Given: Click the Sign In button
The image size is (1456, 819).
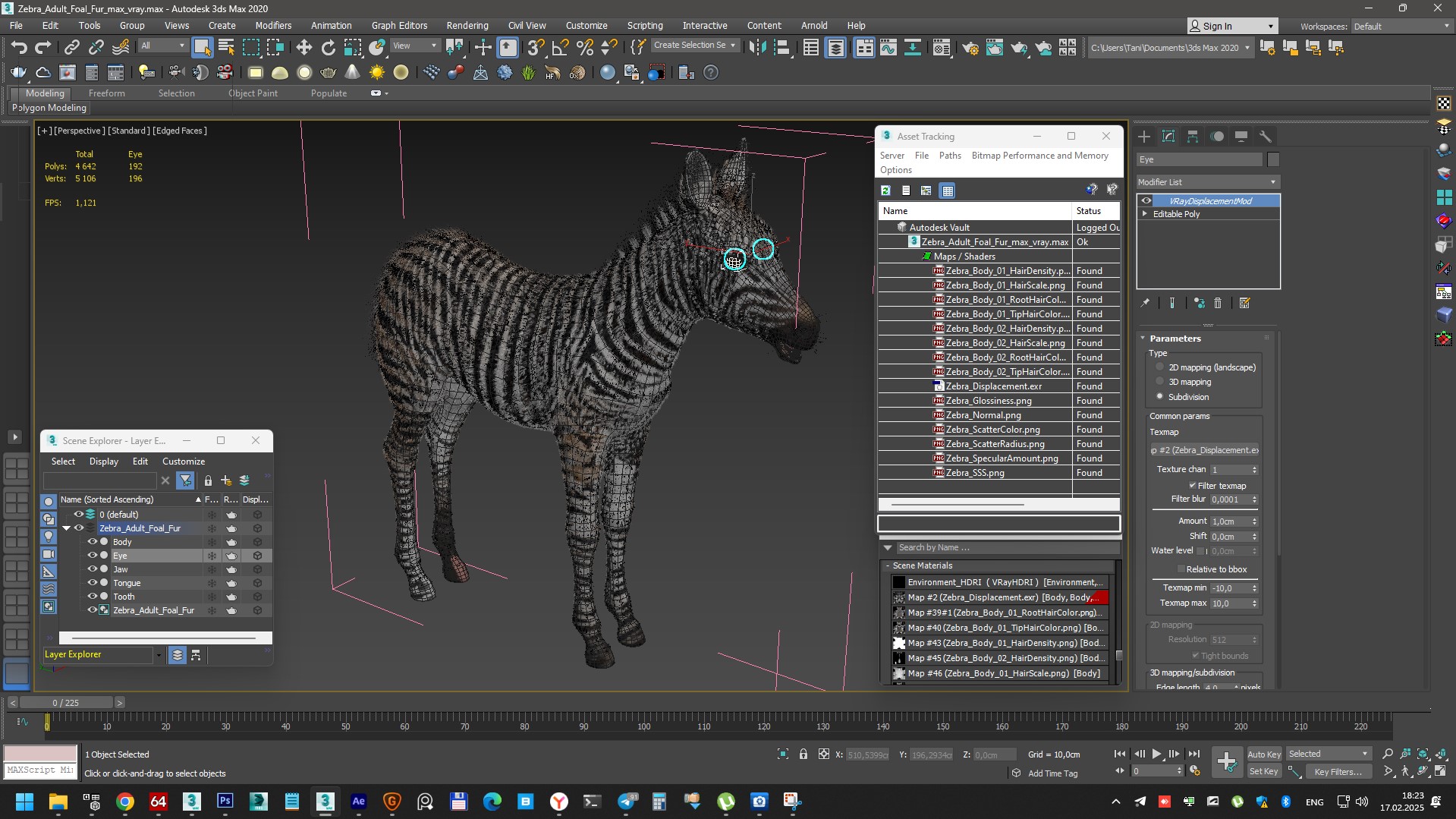Looking at the screenshot, I should coord(1232,26).
